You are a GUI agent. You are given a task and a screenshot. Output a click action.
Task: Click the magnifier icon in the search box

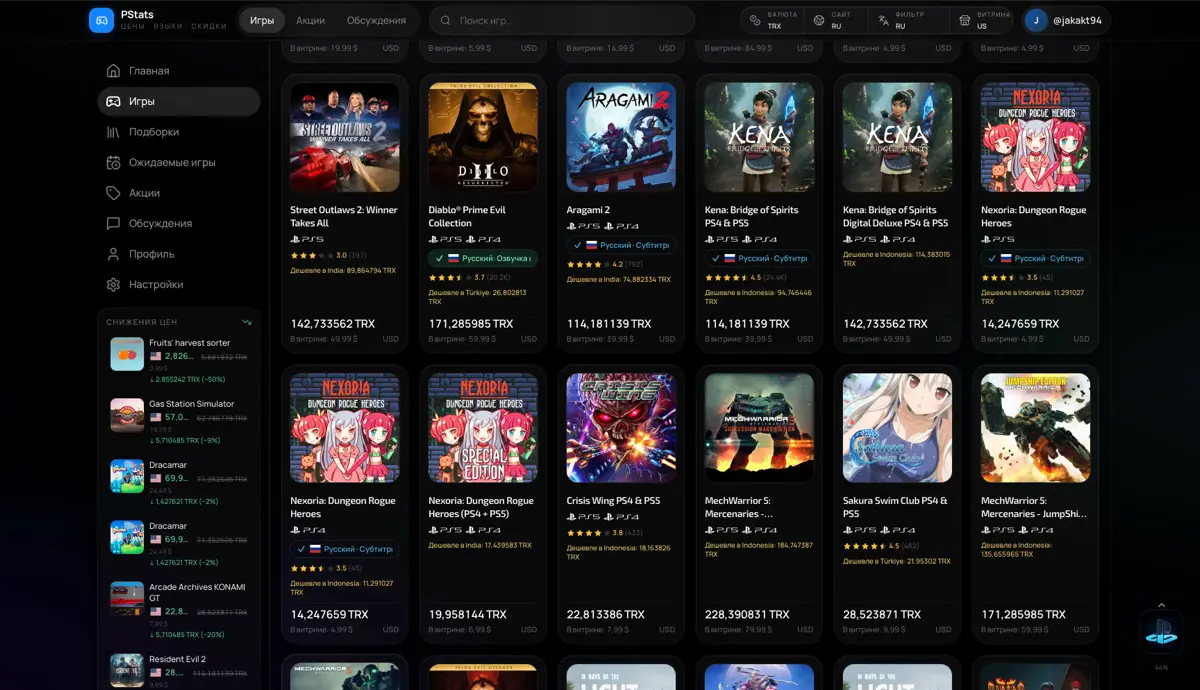coord(445,20)
